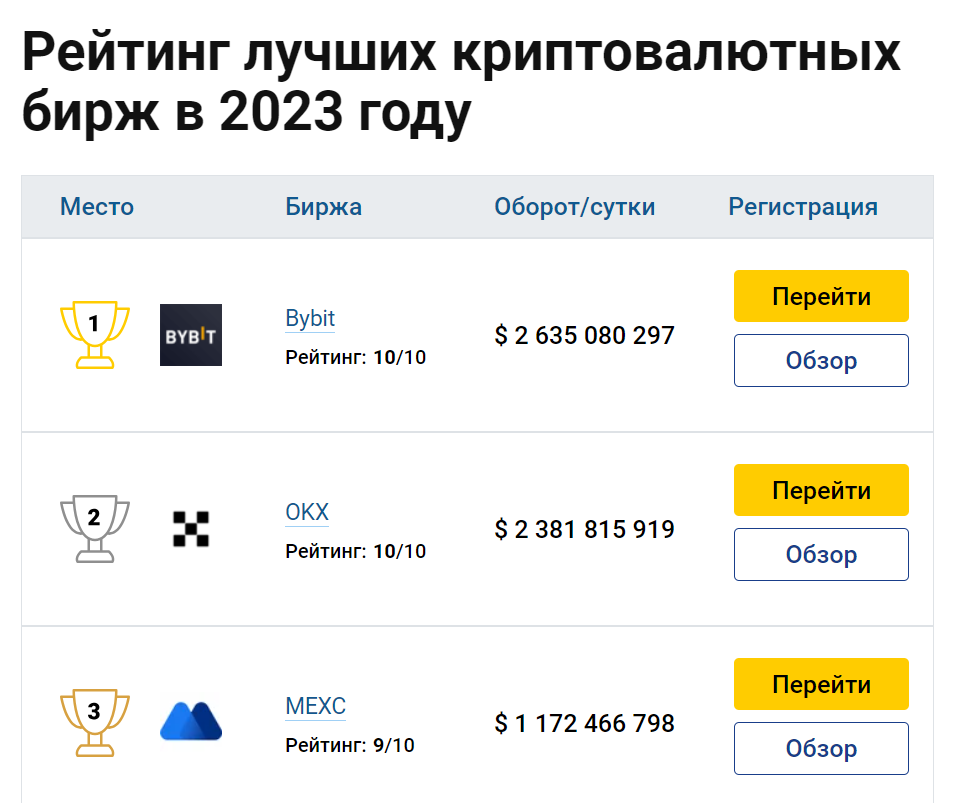Click the MEXC blue mountain logo
The height and width of the screenshot is (803, 974).
[191, 721]
